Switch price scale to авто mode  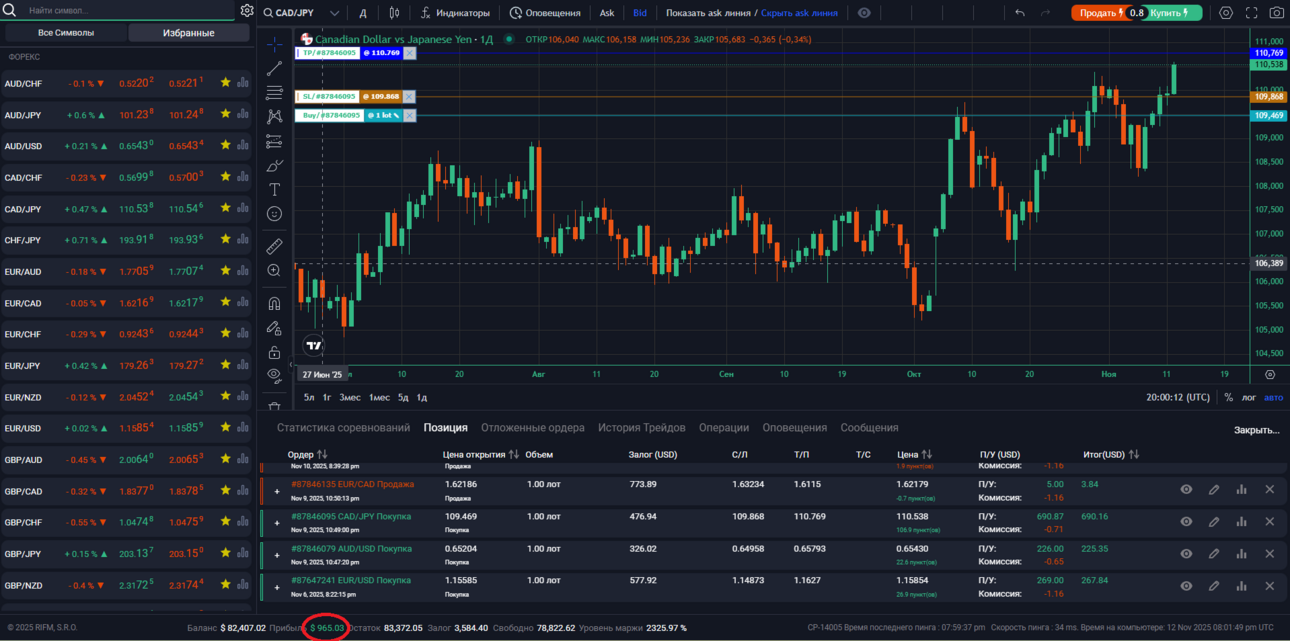coord(1273,398)
